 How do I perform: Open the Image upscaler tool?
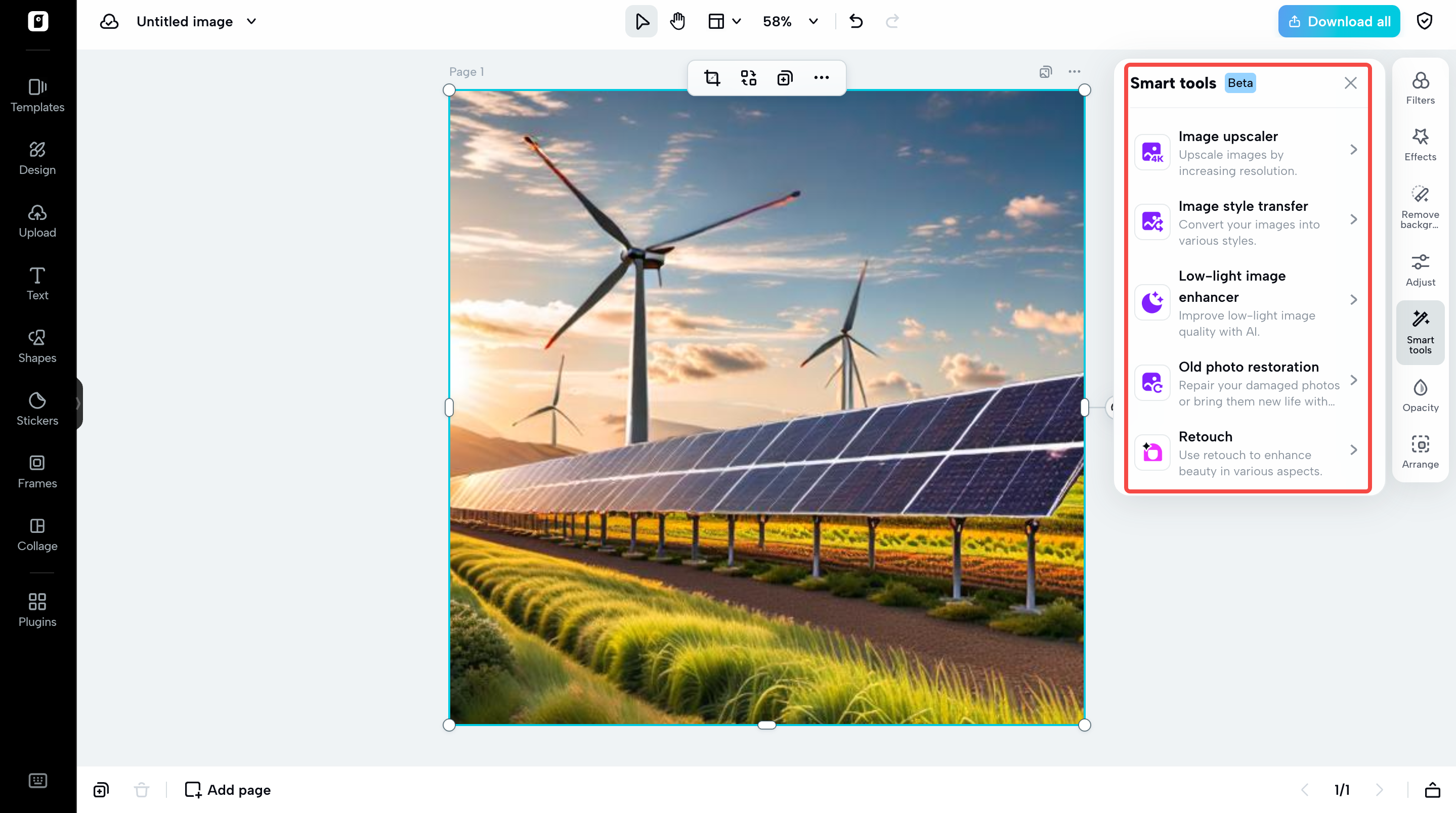[x=1247, y=153]
